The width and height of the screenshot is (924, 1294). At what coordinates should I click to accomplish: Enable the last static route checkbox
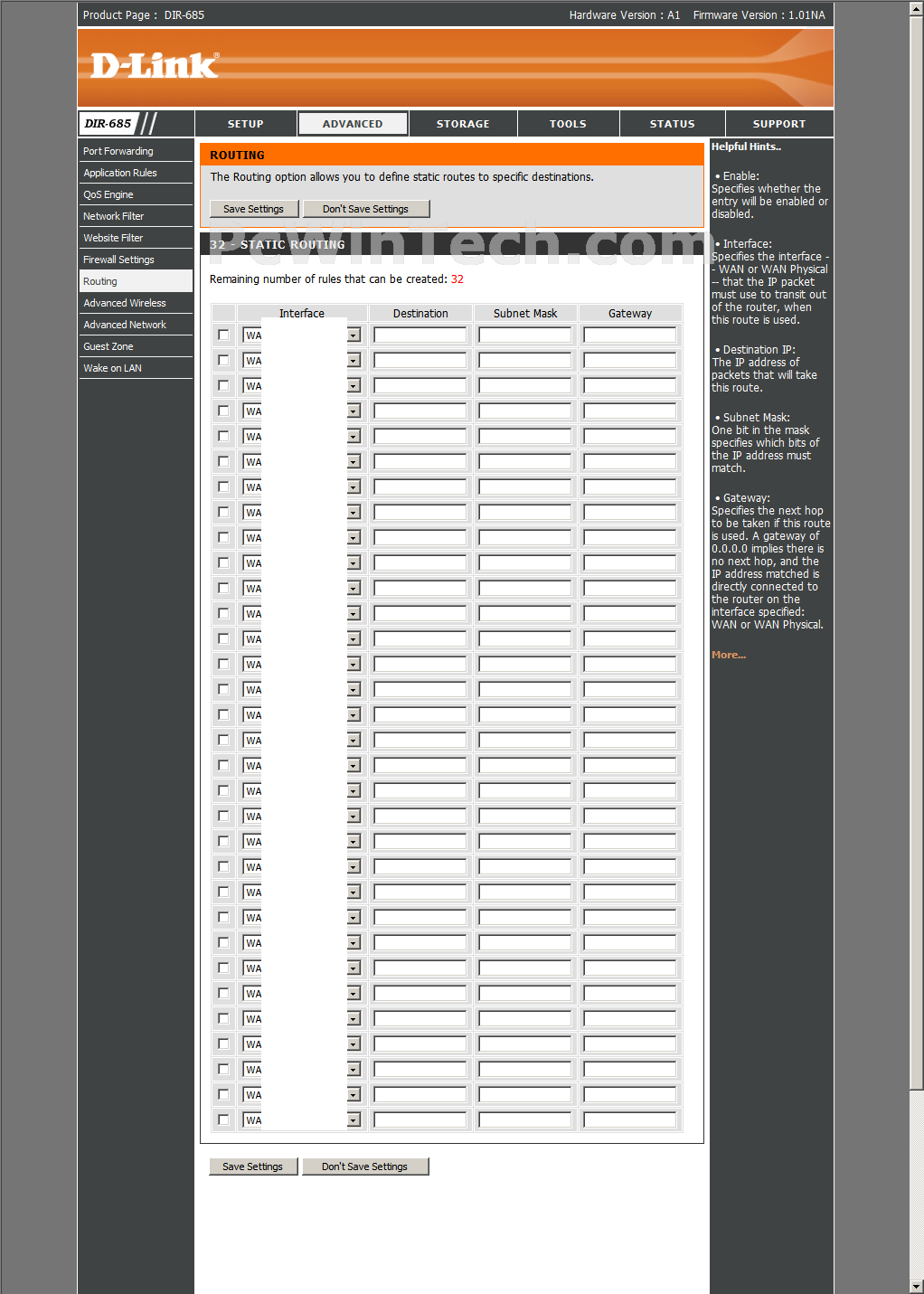[223, 1119]
